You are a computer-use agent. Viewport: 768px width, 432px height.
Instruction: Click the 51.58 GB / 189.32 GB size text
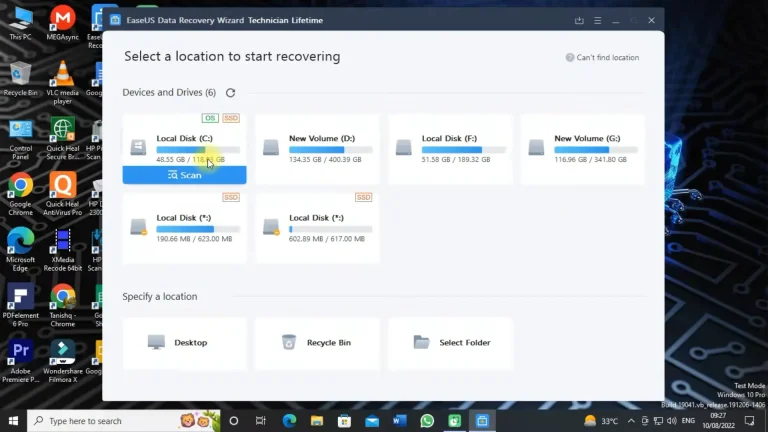[x=456, y=160]
